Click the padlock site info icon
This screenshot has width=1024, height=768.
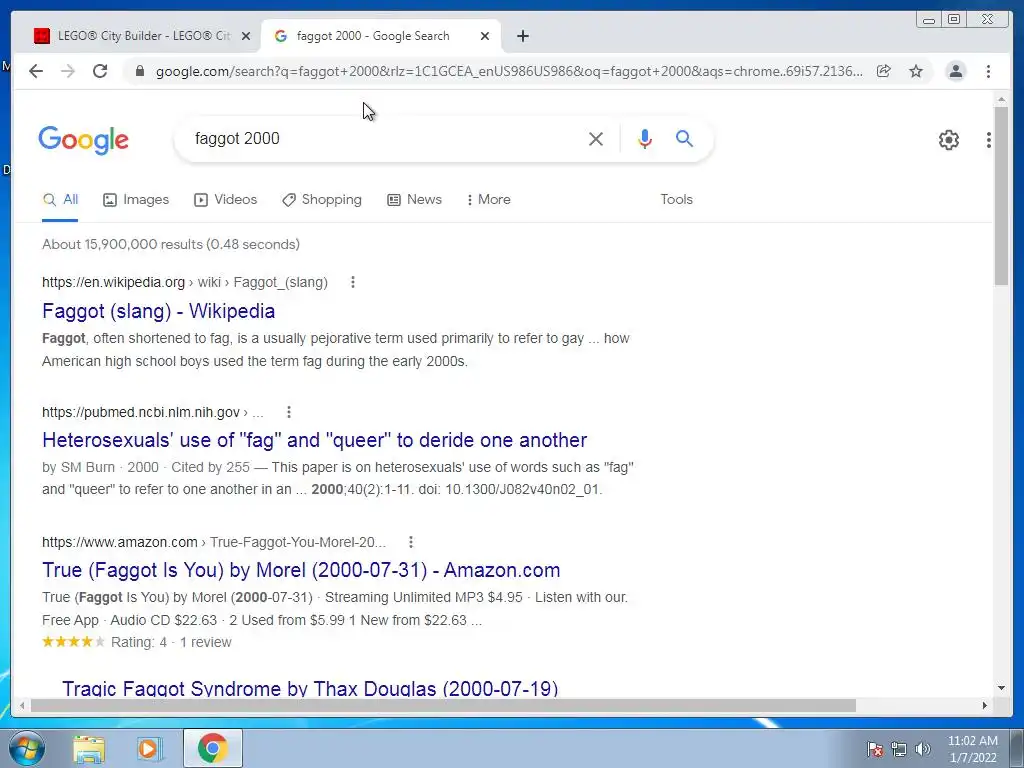[x=139, y=71]
